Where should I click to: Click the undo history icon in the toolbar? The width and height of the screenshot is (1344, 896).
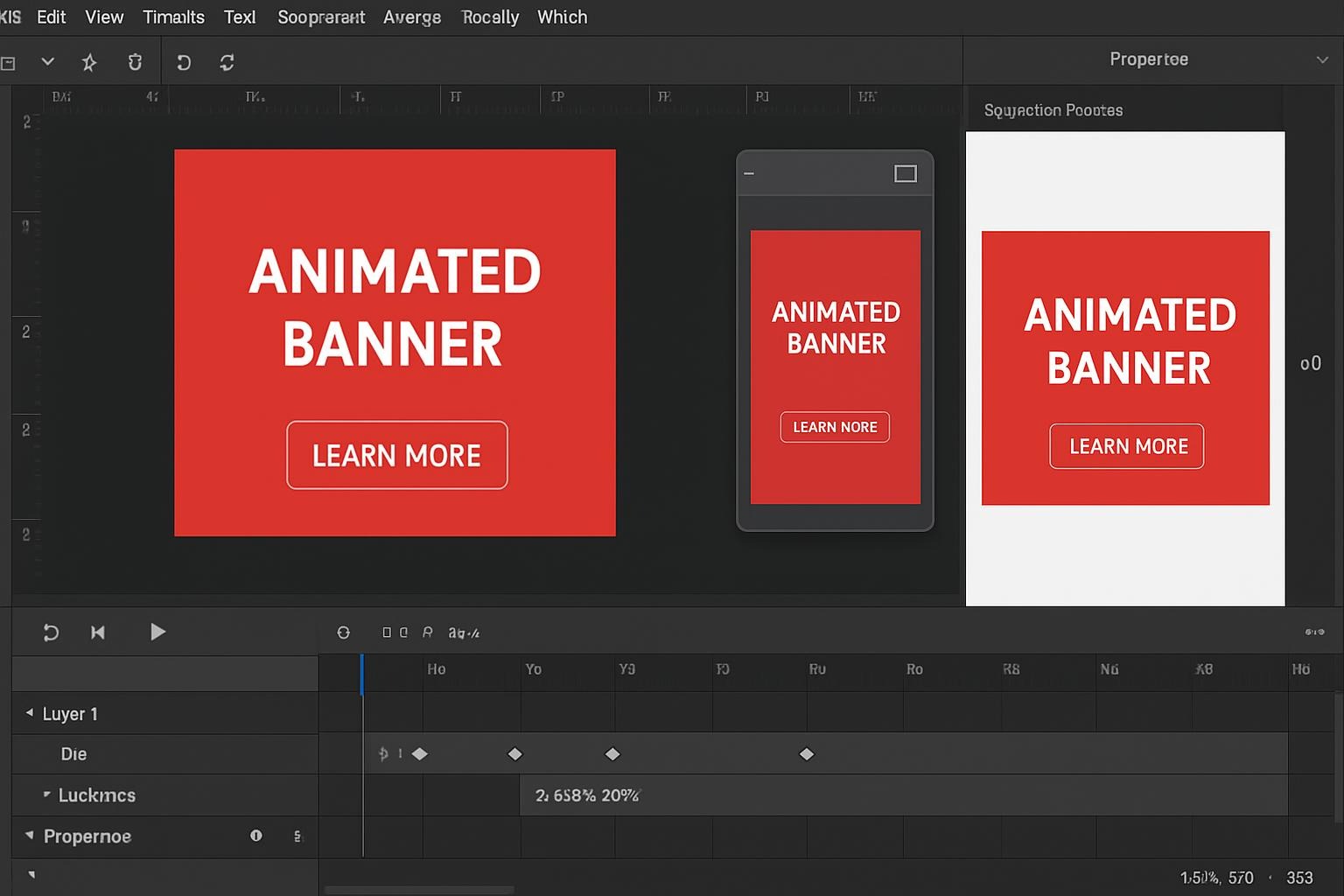tap(183, 62)
